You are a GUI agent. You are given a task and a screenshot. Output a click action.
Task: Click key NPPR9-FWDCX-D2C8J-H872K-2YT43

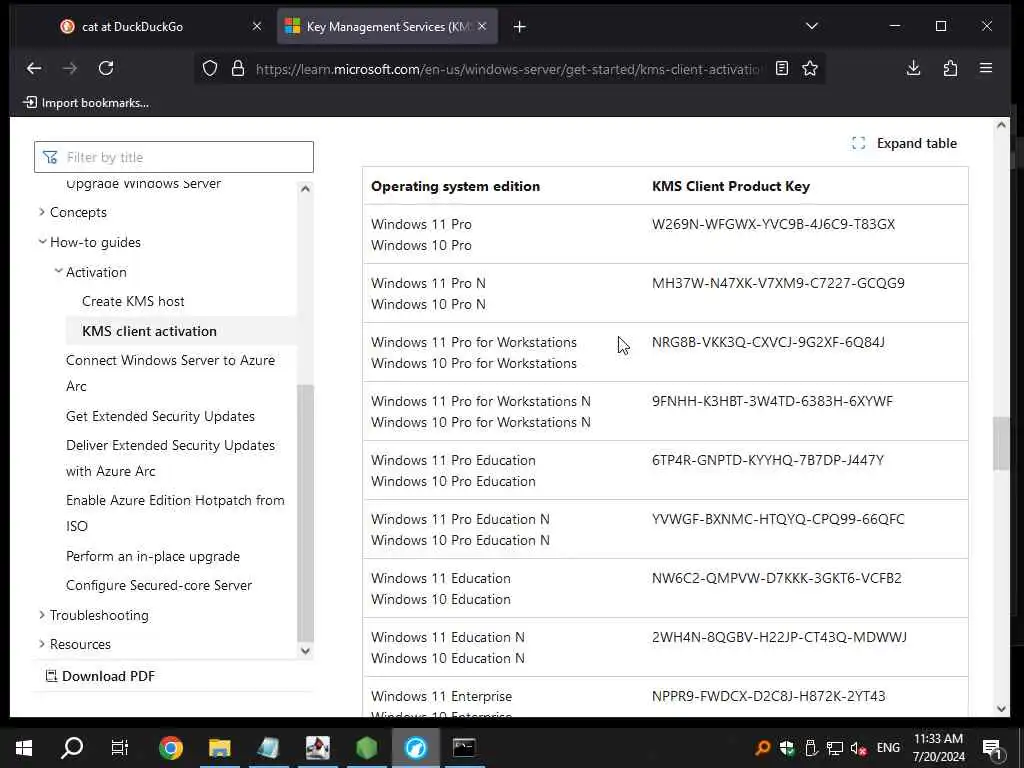point(769,696)
